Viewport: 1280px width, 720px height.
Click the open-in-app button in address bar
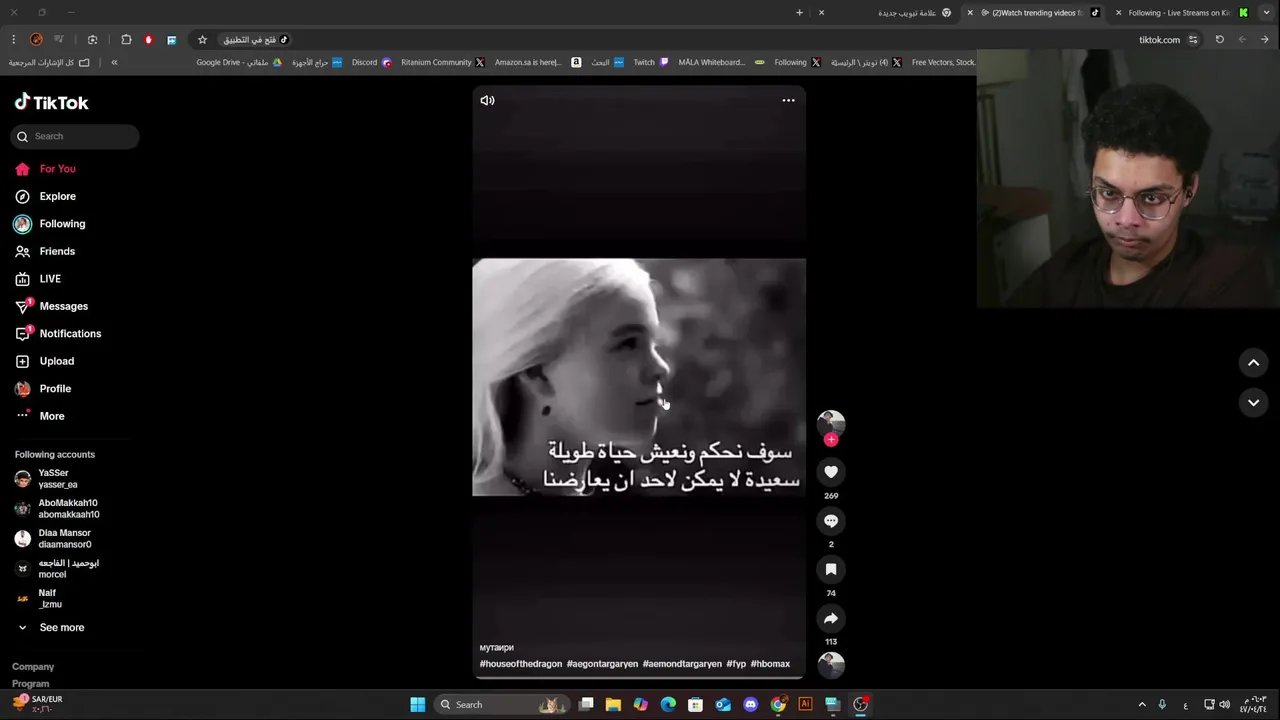256,40
